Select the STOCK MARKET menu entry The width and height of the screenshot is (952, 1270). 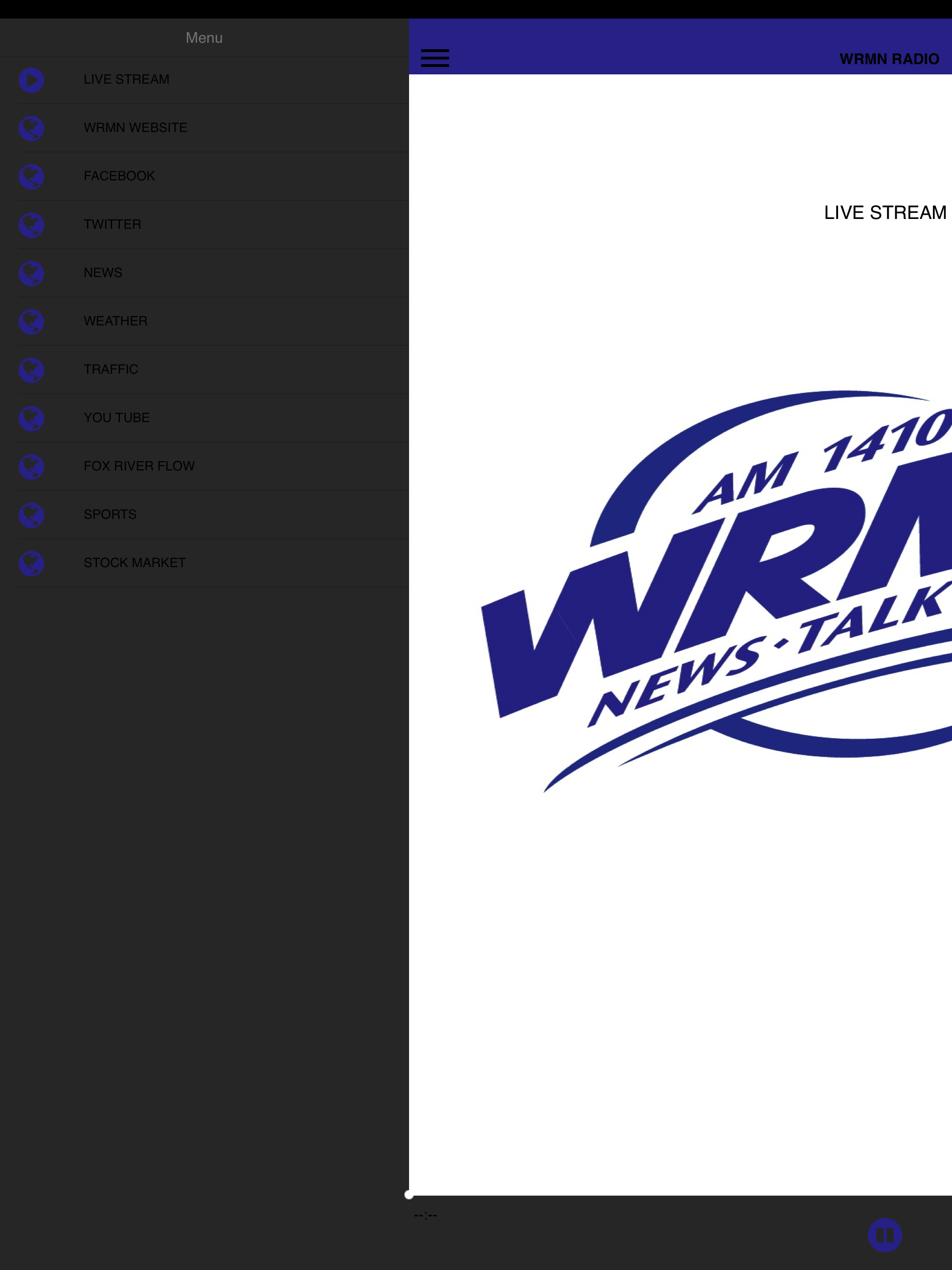205,562
